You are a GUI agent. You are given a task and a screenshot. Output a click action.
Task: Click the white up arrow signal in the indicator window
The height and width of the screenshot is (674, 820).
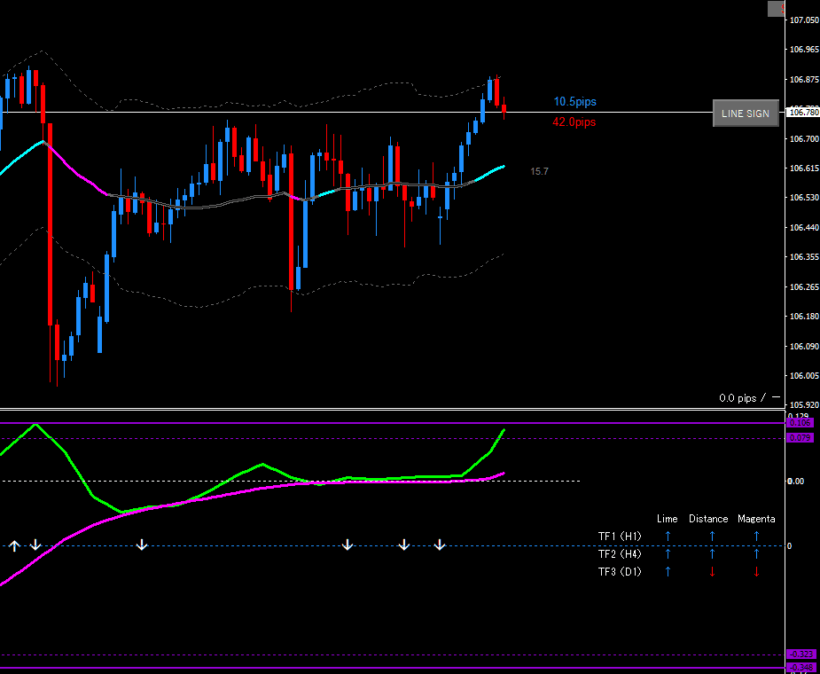[x=14, y=546]
